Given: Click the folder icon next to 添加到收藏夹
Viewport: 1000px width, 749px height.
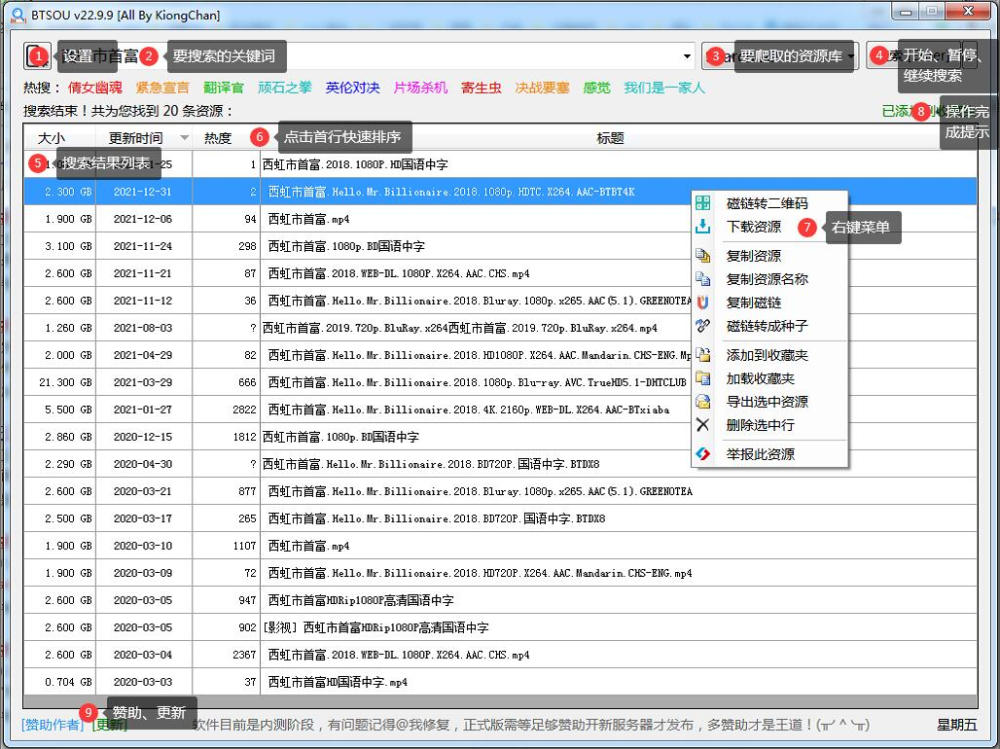Looking at the screenshot, I should [703, 354].
